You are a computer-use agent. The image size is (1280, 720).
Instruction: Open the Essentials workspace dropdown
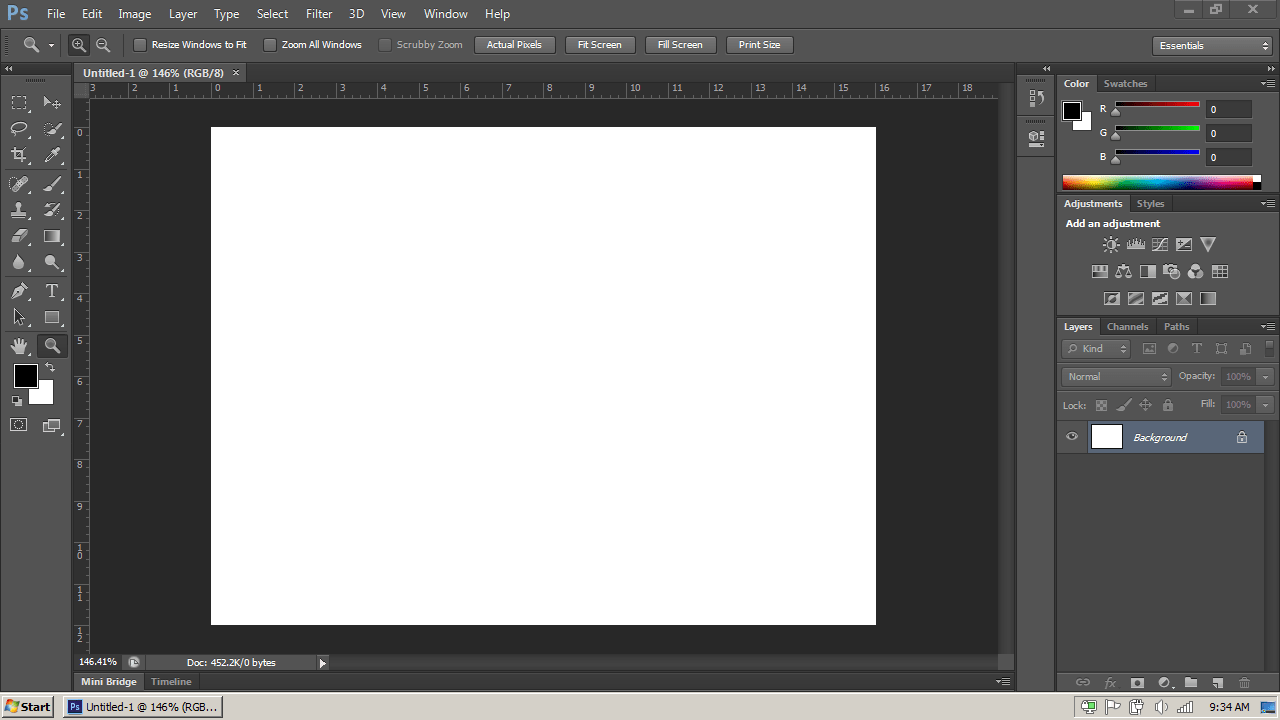tap(1212, 45)
